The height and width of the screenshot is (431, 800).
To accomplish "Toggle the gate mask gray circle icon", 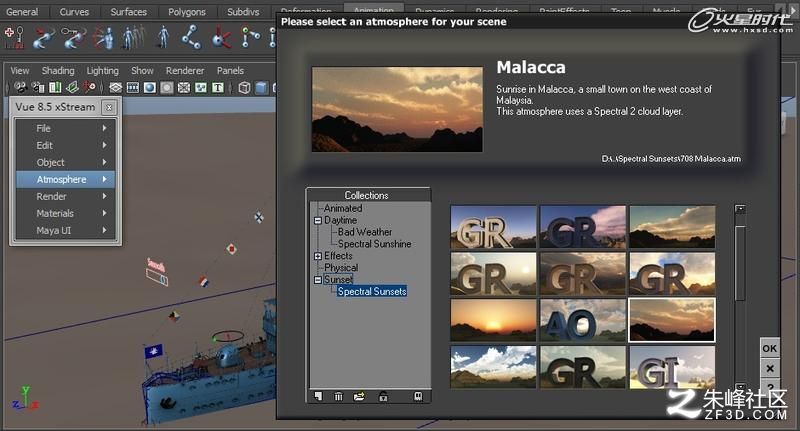I will (x=167, y=88).
